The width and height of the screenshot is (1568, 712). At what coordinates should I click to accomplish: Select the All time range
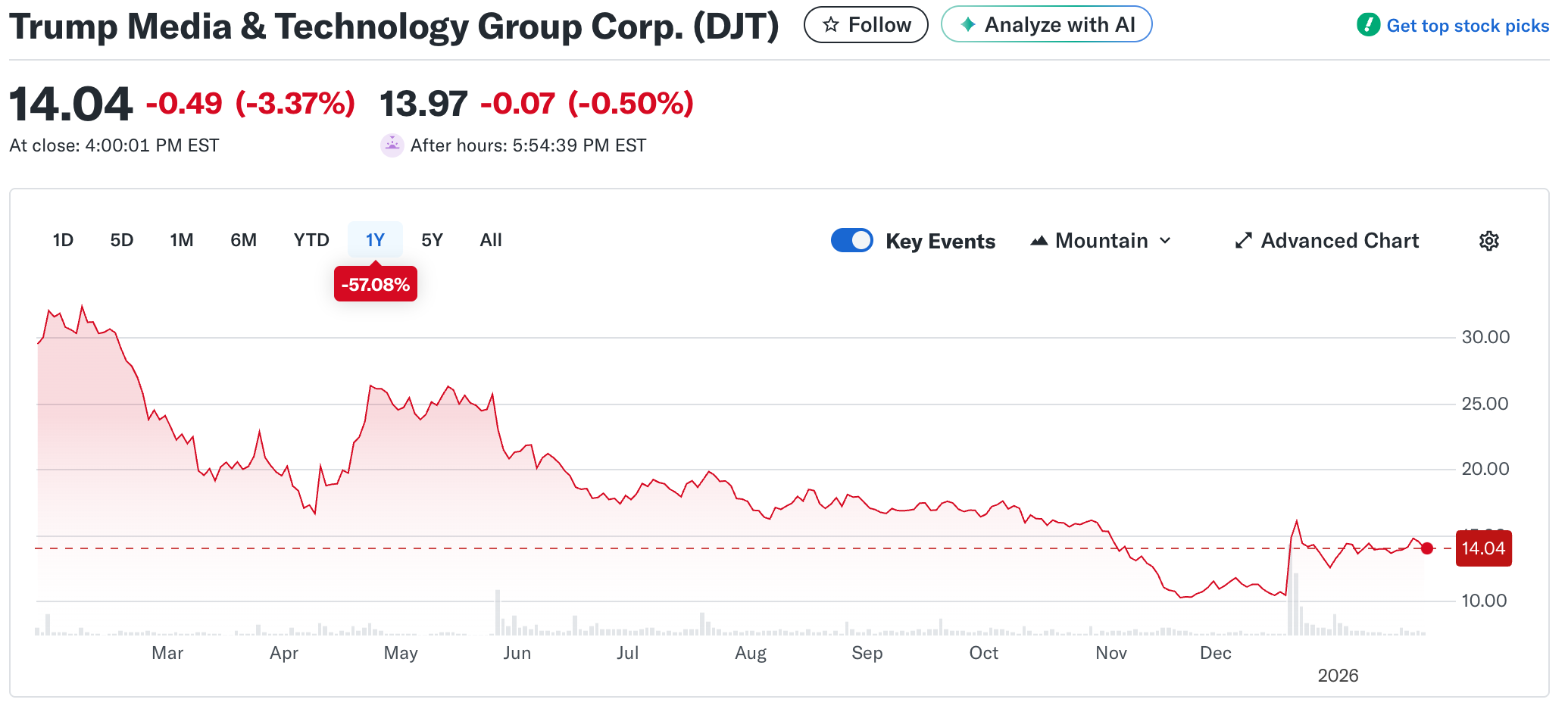pyautogui.click(x=491, y=240)
